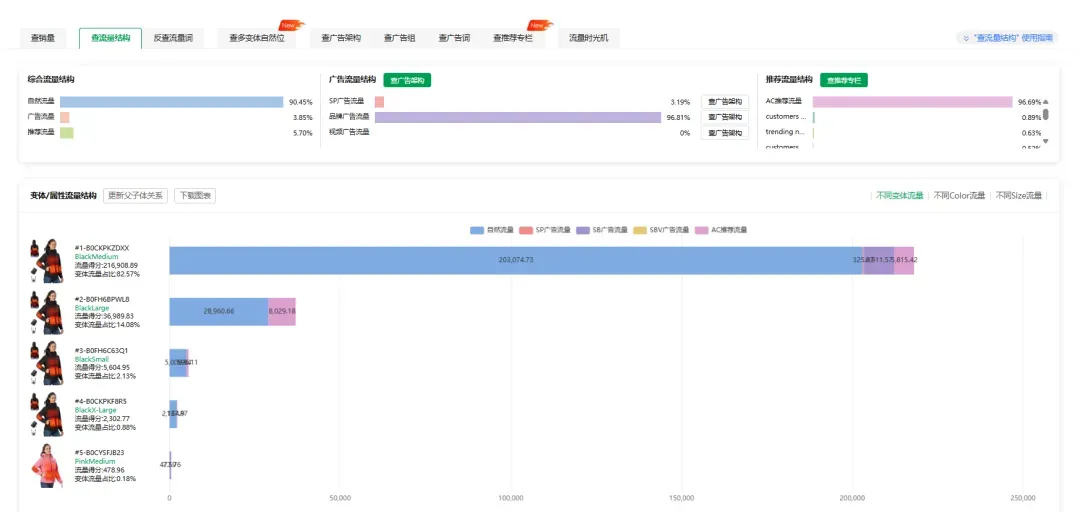Click the SP广告流量 3.19% red bar
The width and height of the screenshot is (1080, 512).
380,102
